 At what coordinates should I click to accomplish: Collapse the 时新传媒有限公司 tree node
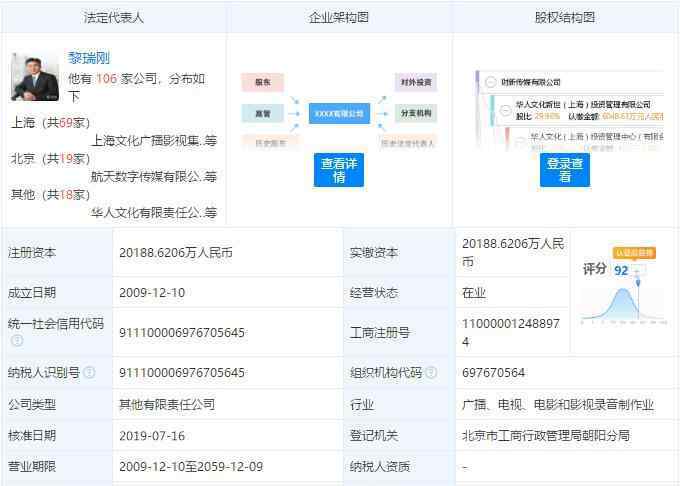coord(491,82)
